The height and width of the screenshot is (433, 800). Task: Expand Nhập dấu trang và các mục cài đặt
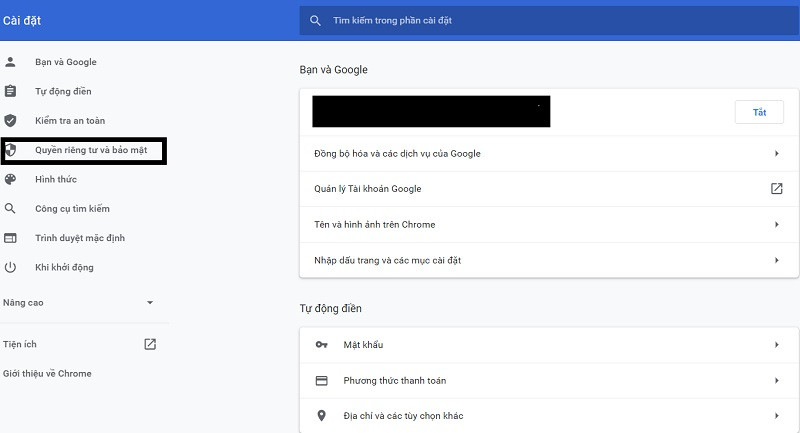click(776, 260)
